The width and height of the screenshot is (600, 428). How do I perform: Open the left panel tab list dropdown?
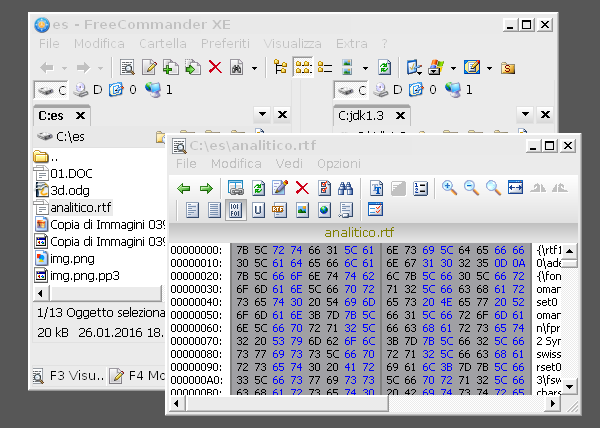(262, 114)
